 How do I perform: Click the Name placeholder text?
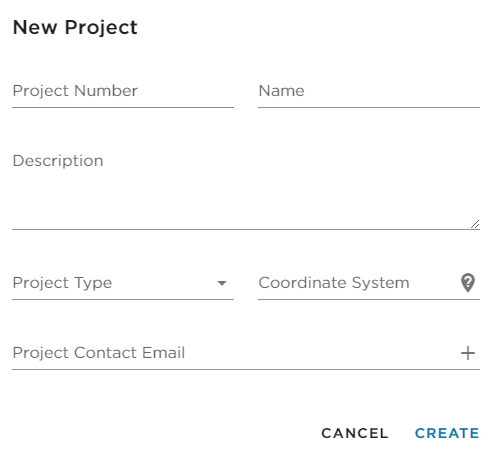click(281, 91)
